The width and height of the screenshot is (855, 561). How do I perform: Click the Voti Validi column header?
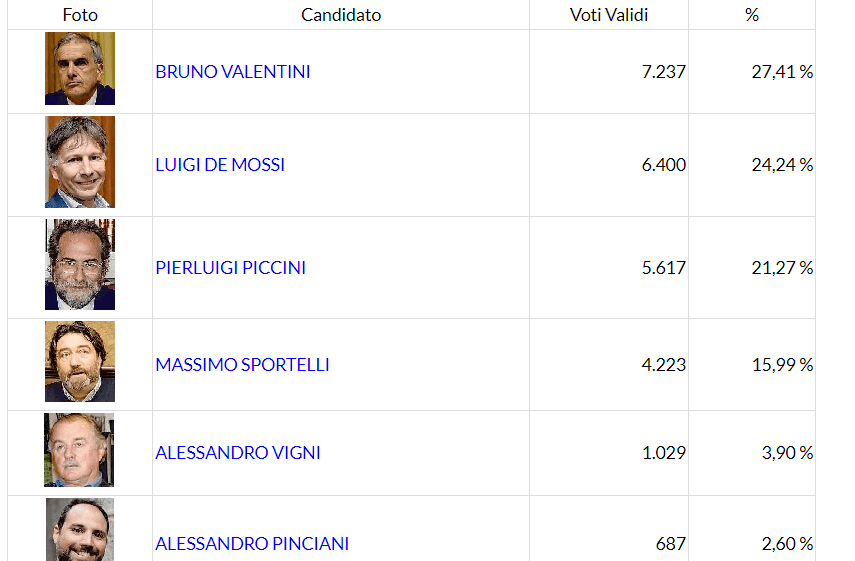[609, 15]
